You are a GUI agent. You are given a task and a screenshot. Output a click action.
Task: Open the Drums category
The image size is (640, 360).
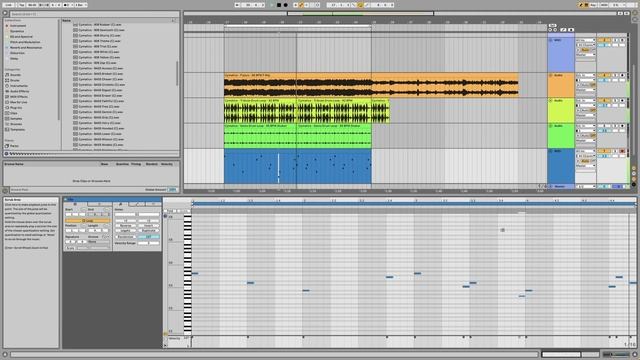15,80
